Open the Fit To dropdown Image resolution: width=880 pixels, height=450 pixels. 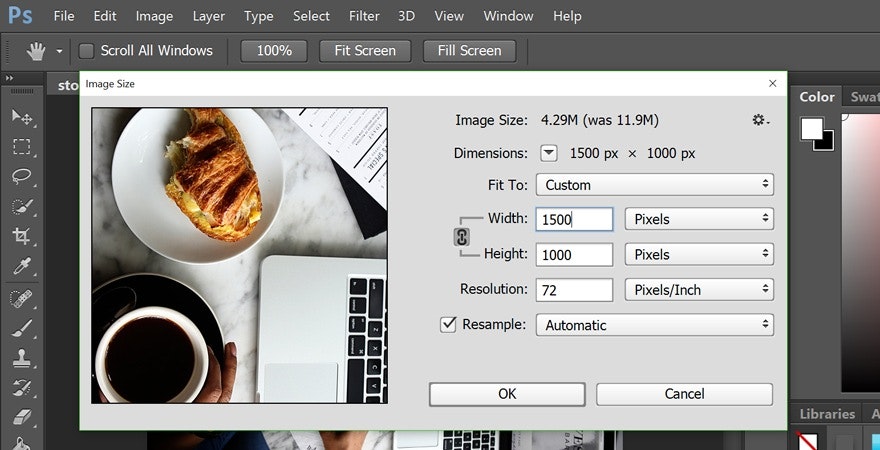(654, 185)
